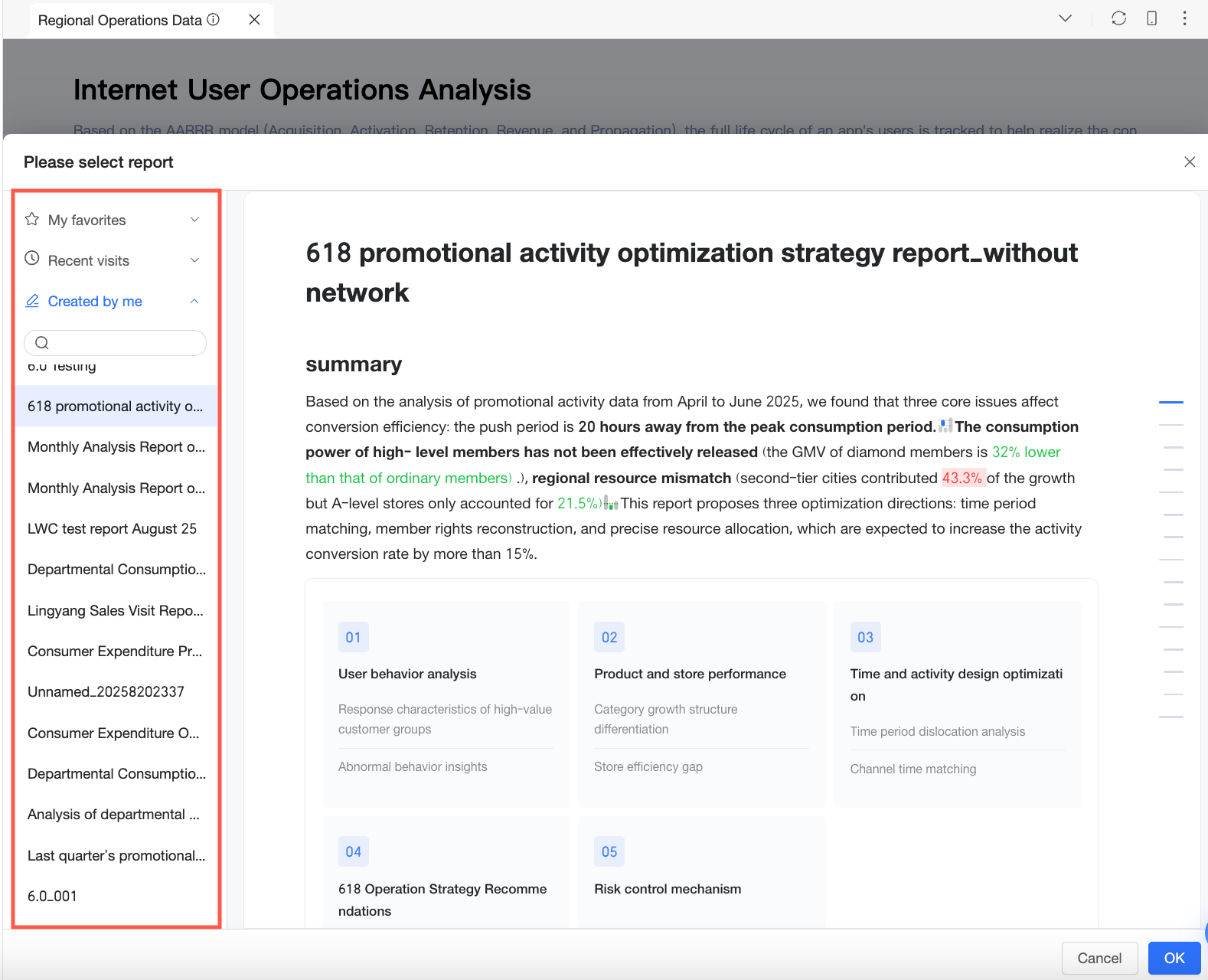This screenshot has height=980, width=1208.
Task: Click Cancel to dismiss report selection
Action: click(1099, 958)
